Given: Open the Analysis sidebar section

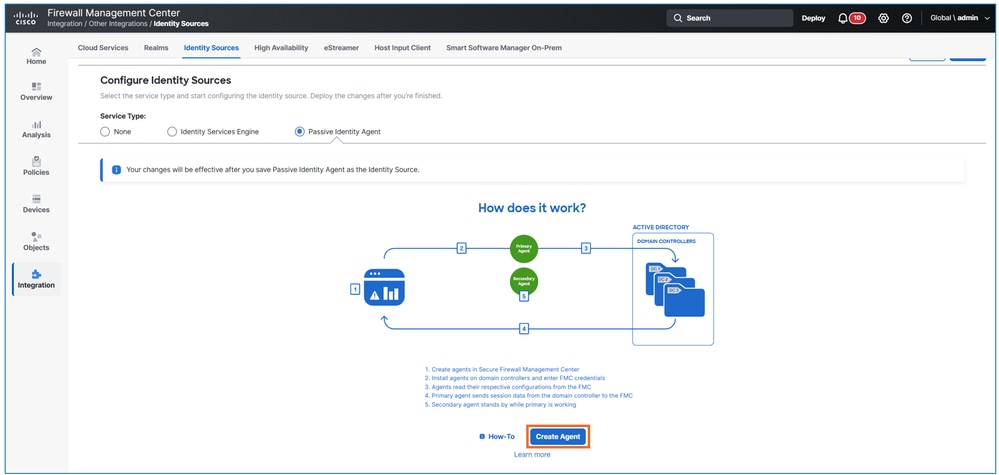Looking at the screenshot, I should [36, 129].
